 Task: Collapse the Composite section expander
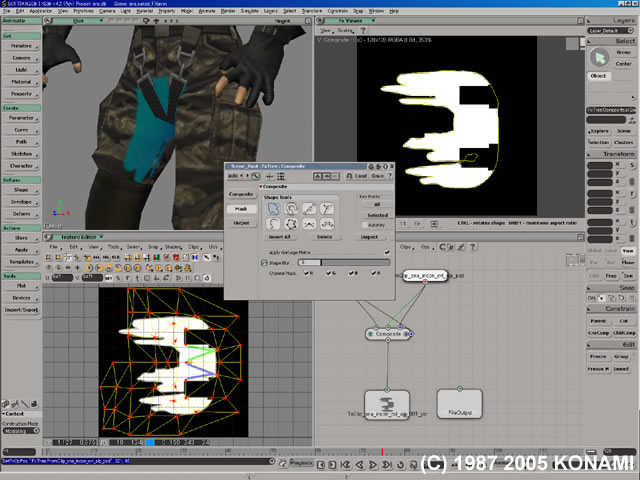[x=261, y=187]
